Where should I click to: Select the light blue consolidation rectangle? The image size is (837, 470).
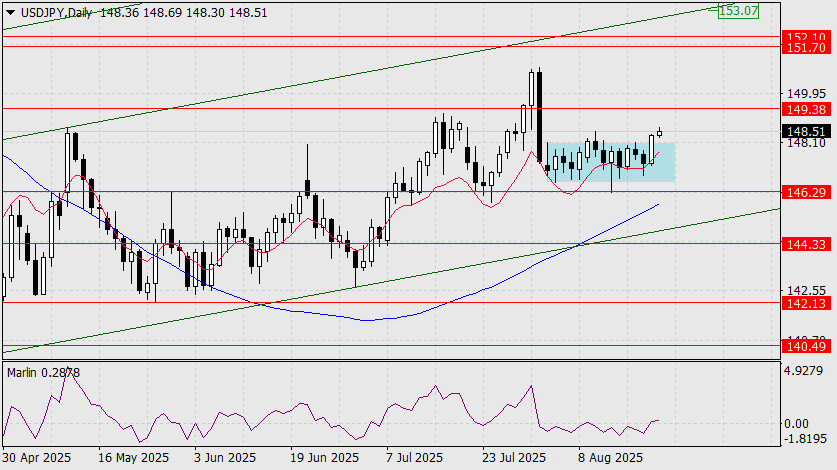(611, 162)
